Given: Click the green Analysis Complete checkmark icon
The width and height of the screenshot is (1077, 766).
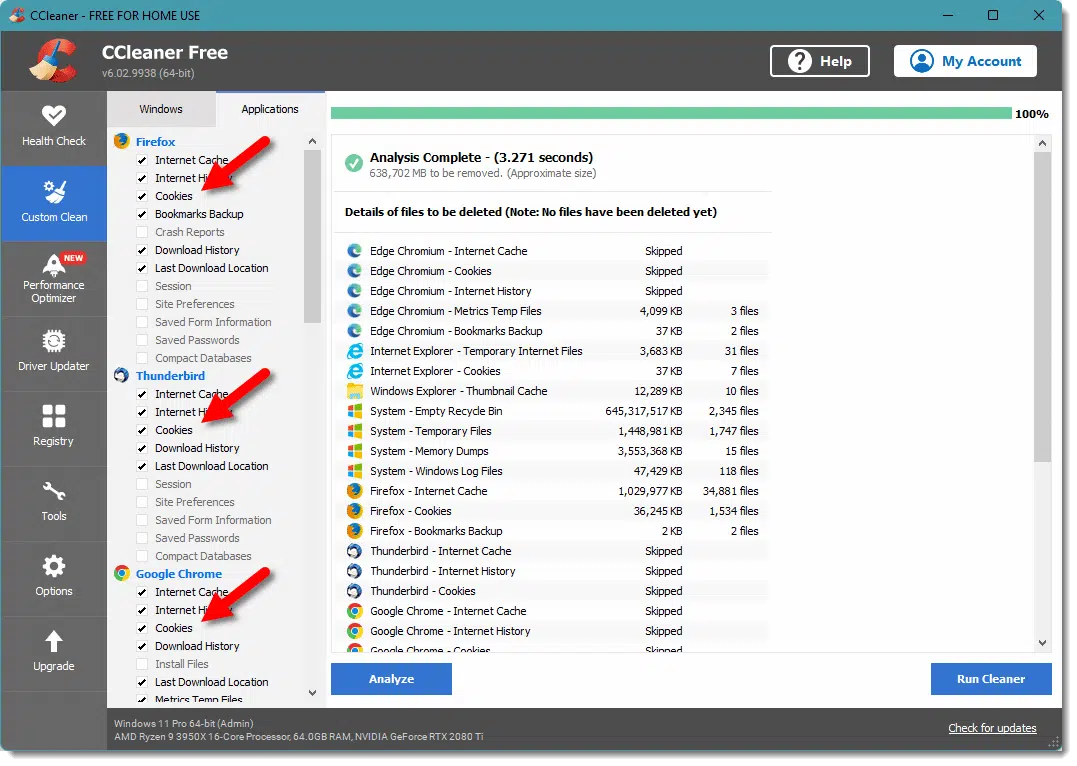Looking at the screenshot, I should click(354, 163).
